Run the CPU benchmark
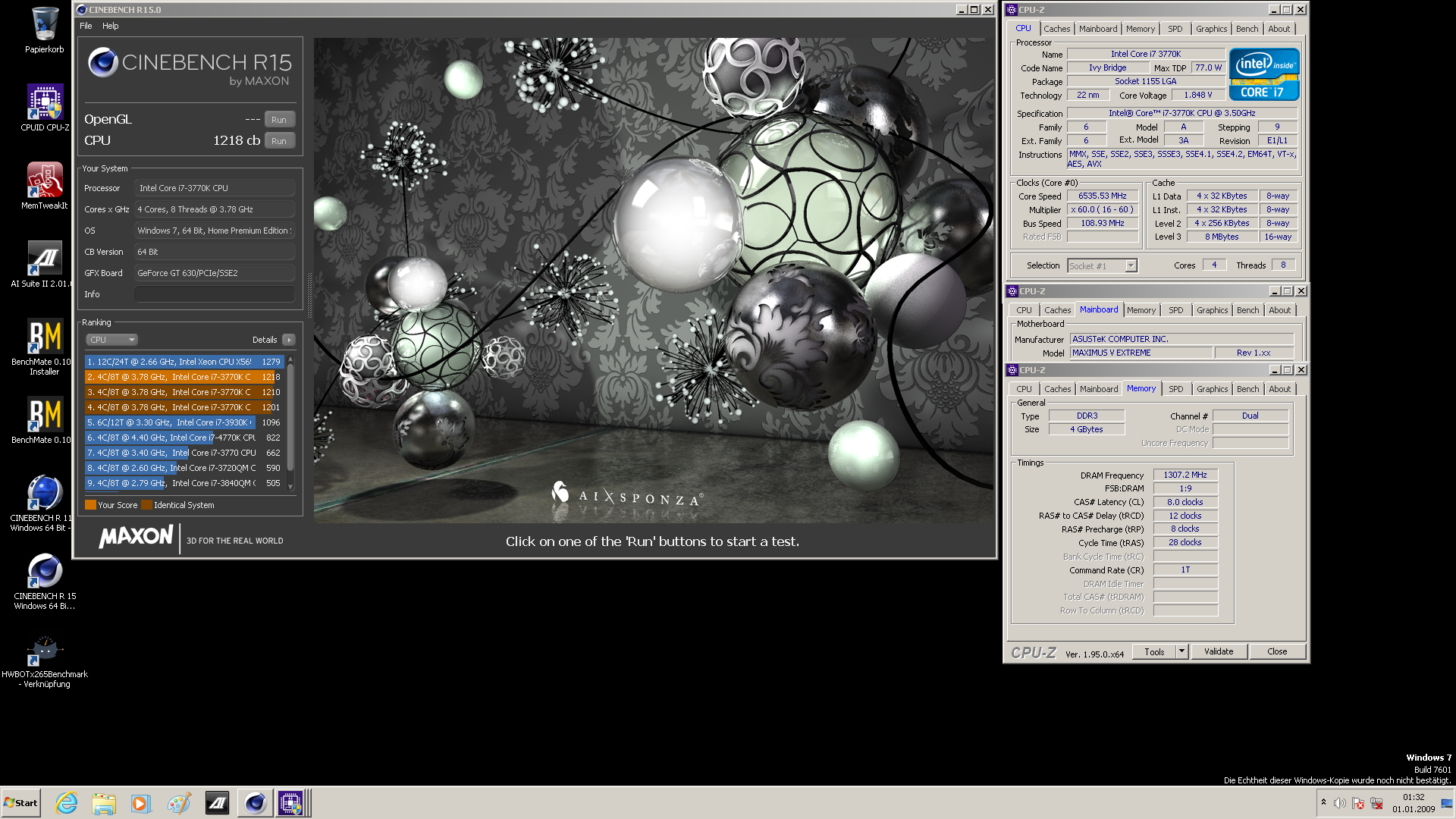1456x819 pixels. [x=279, y=141]
